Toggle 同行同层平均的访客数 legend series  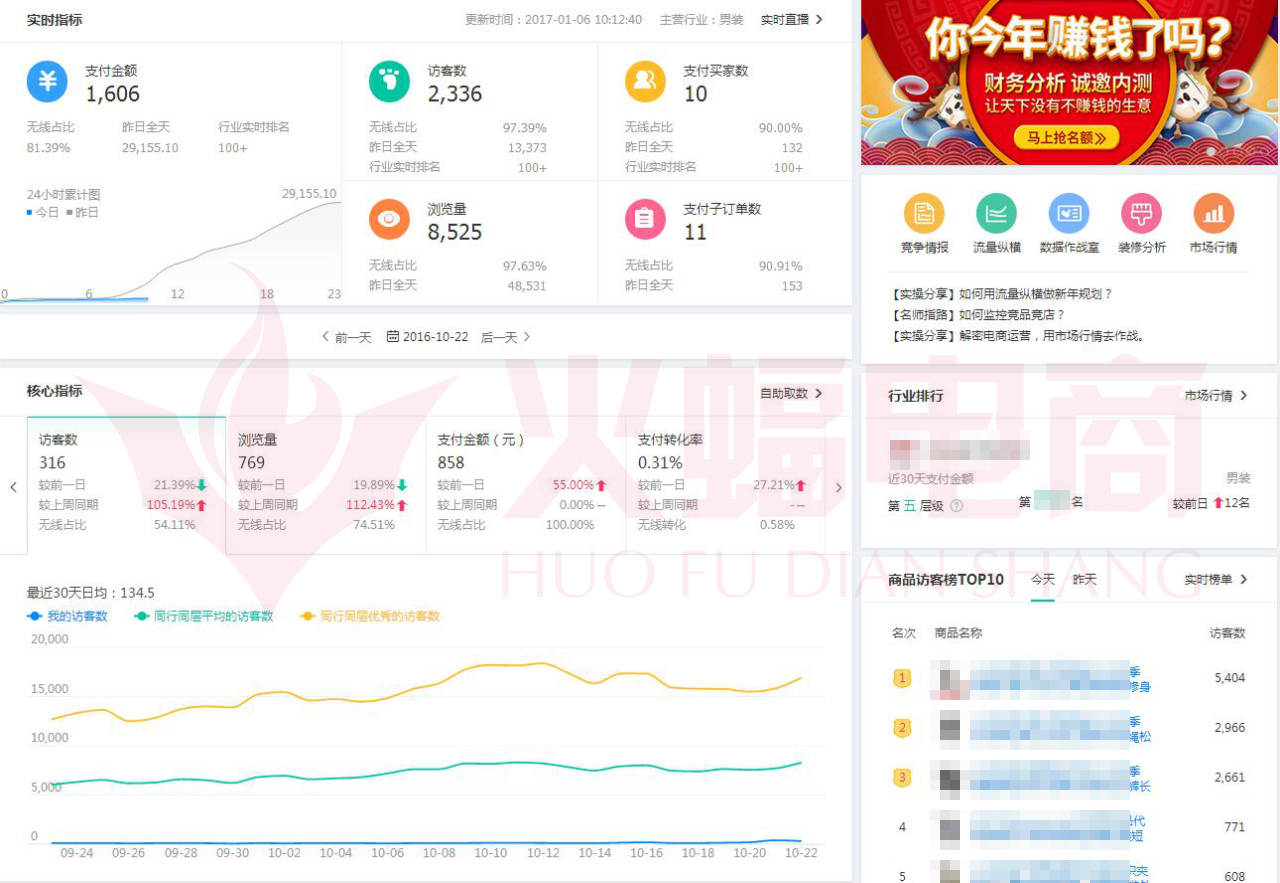204,616
